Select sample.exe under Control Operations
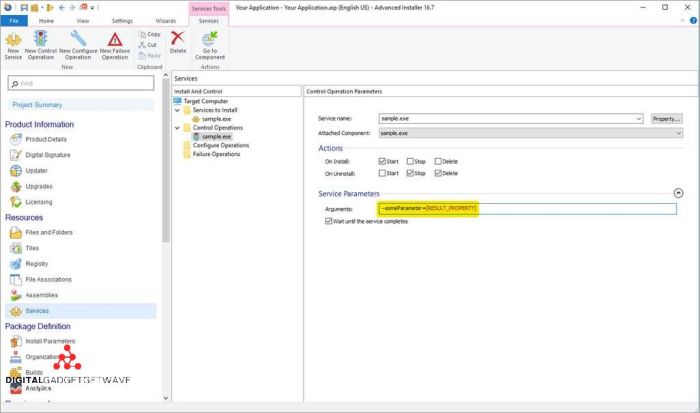700x413 pixels. pyautogui.click(x=217, y=137)
